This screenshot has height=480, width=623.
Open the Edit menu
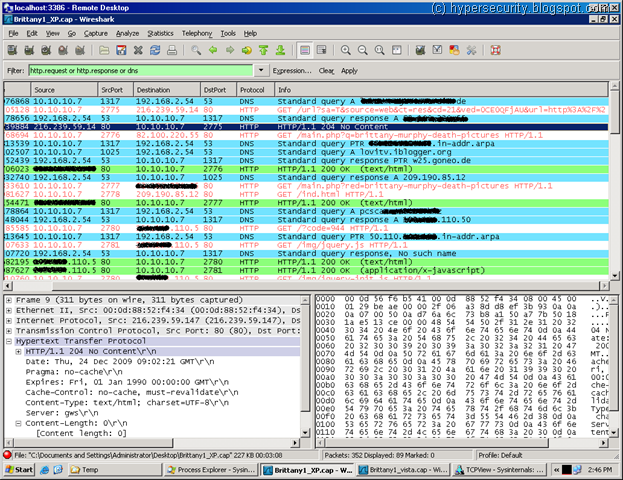(x=32, y=33)
